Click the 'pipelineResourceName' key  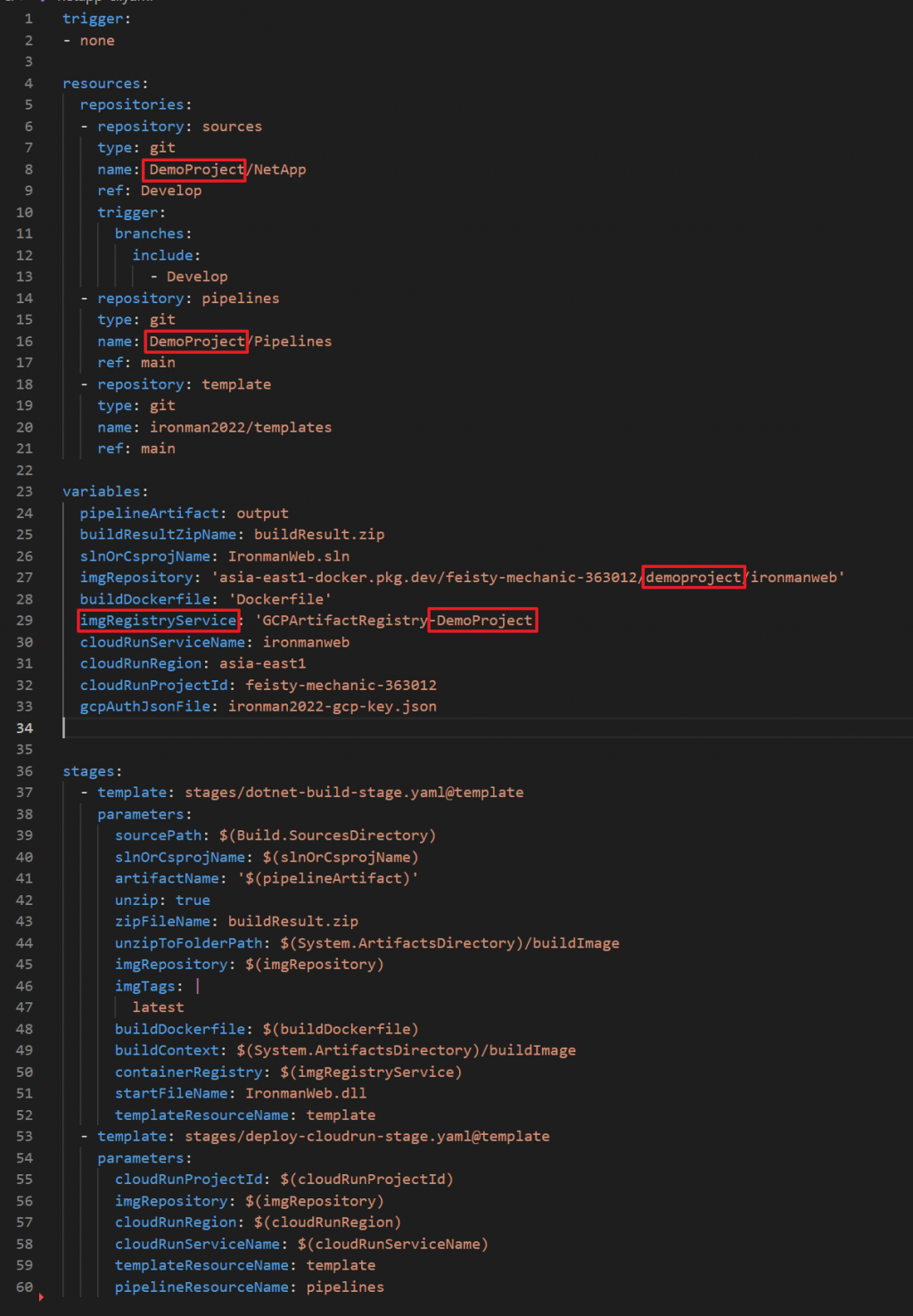[202, 1287]
